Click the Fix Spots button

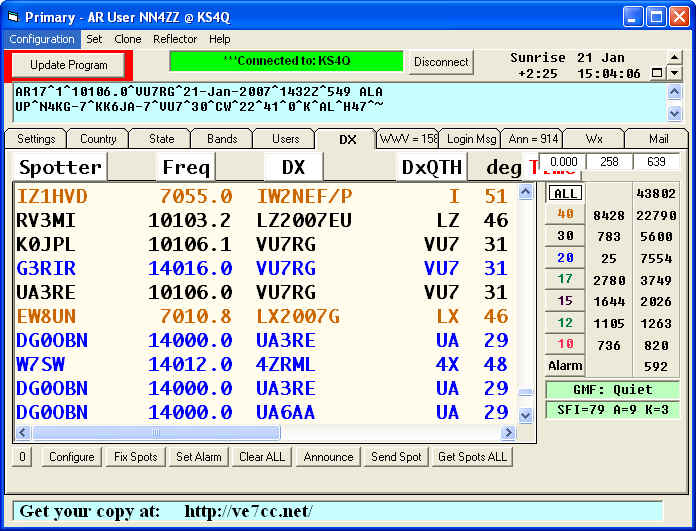coord(135,457)
